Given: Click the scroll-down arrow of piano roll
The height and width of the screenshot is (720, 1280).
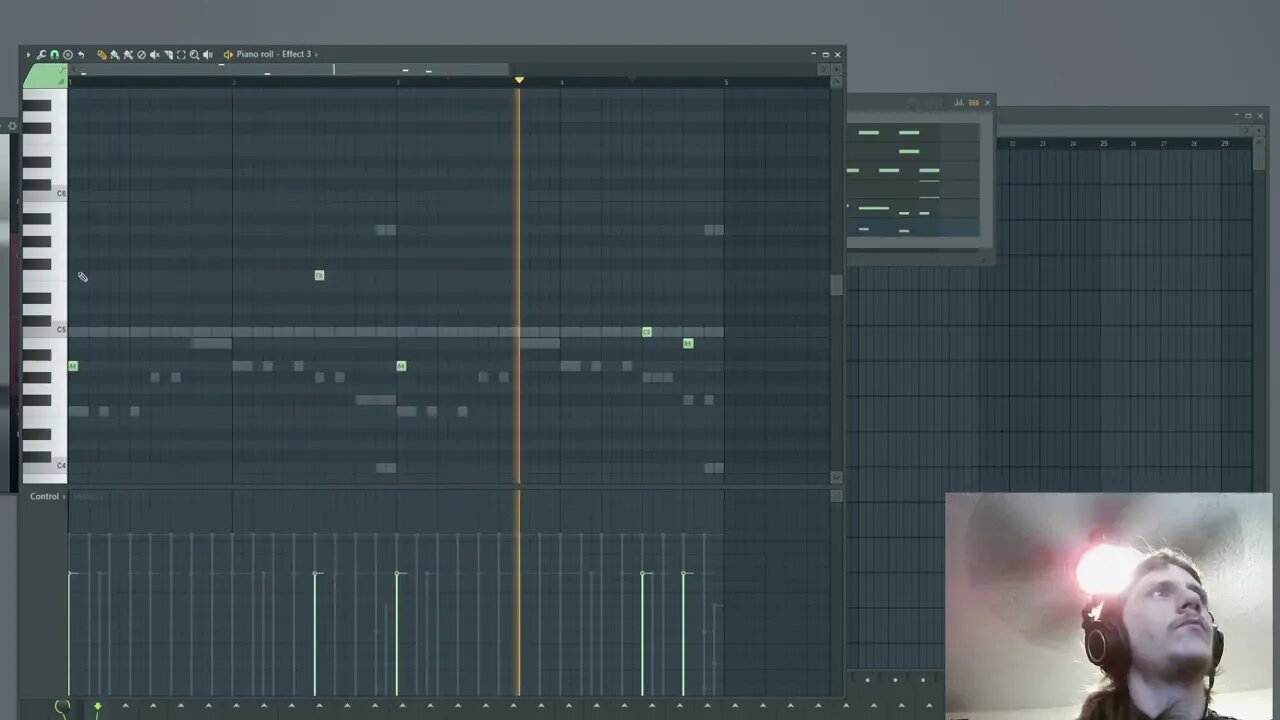Looking at the screenshot, I should (x=836, y=477).
